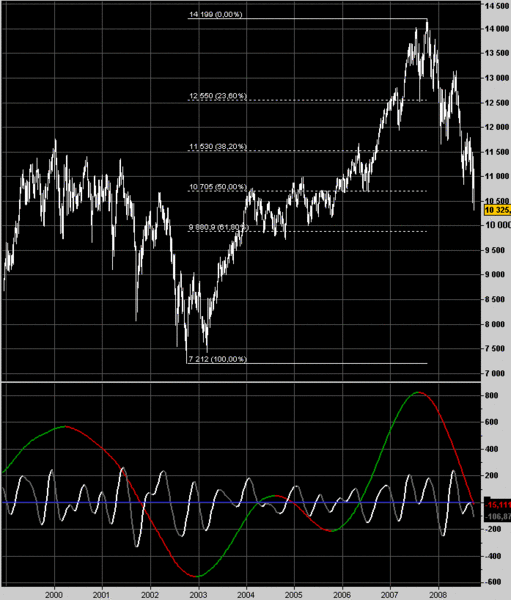This screenshot has height=600, width=511.
Task: Click the 11 000 price axis label
Action: point(498,176)
